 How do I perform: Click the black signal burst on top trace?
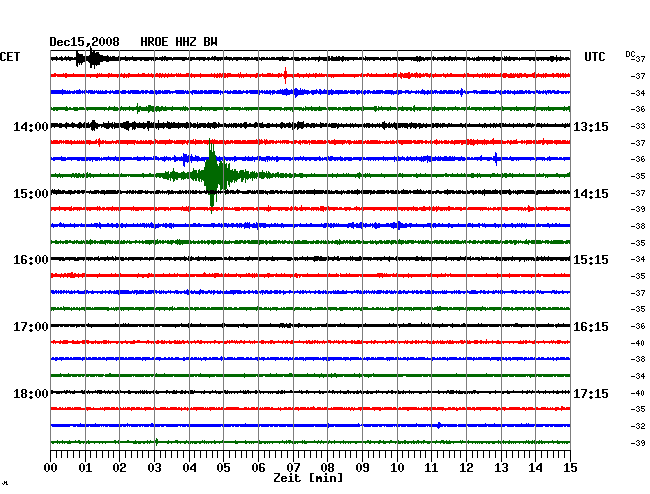pyautogui.click(x=94, y=58)
